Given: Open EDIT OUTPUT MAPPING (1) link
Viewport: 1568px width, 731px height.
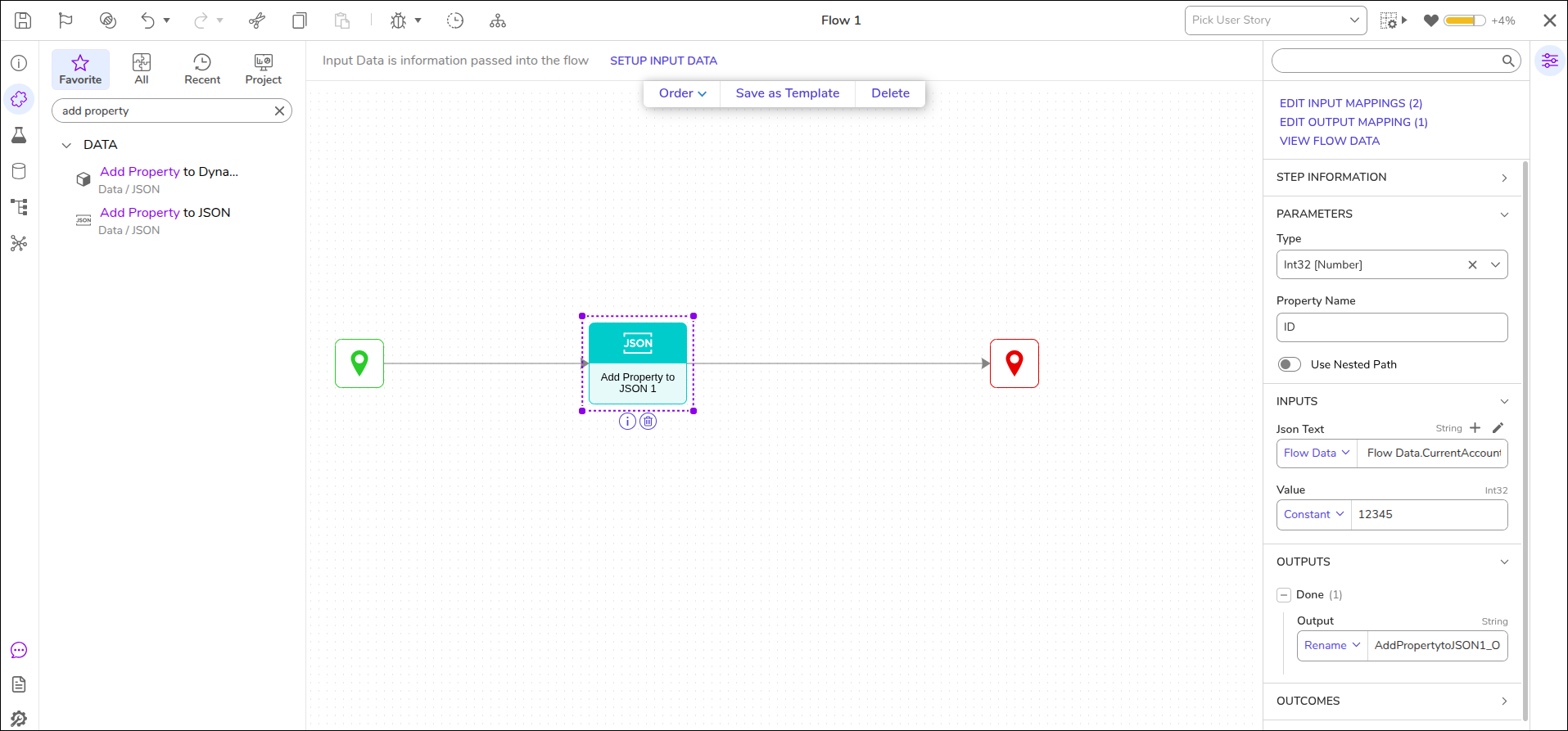Looking at the screenshot, I should coord(1353,122).
